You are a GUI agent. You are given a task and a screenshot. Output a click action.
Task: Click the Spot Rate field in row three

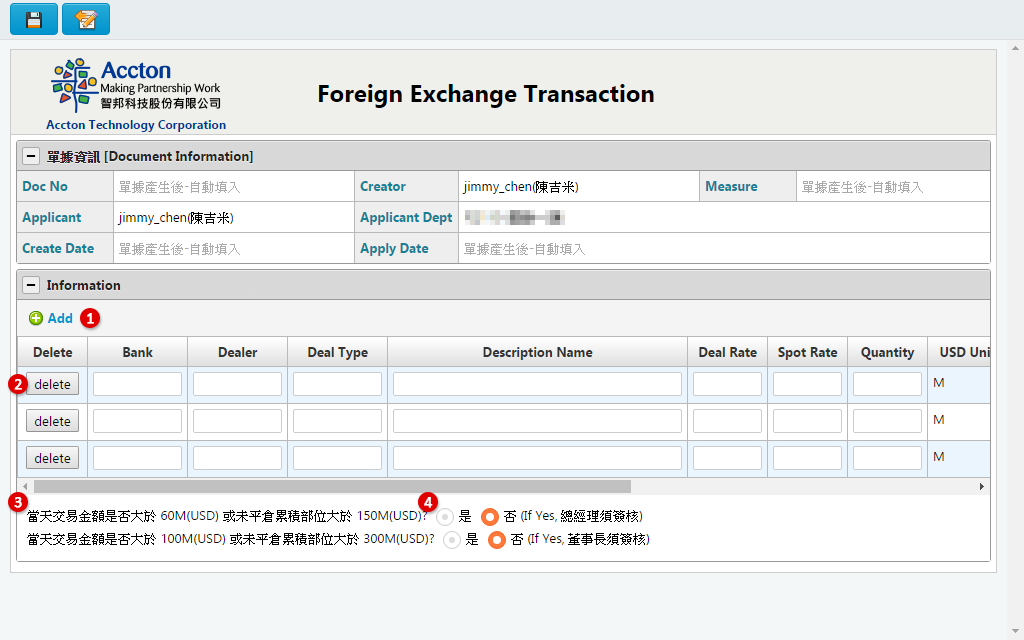[807, 457]
